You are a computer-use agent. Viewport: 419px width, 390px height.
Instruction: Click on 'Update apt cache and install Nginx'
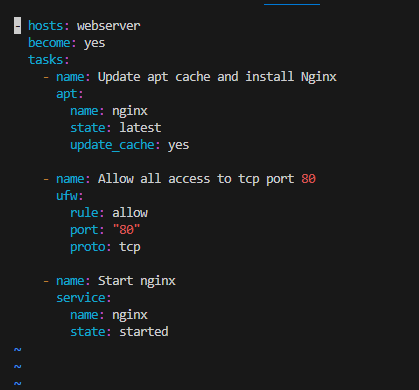[x=217, y=77]
